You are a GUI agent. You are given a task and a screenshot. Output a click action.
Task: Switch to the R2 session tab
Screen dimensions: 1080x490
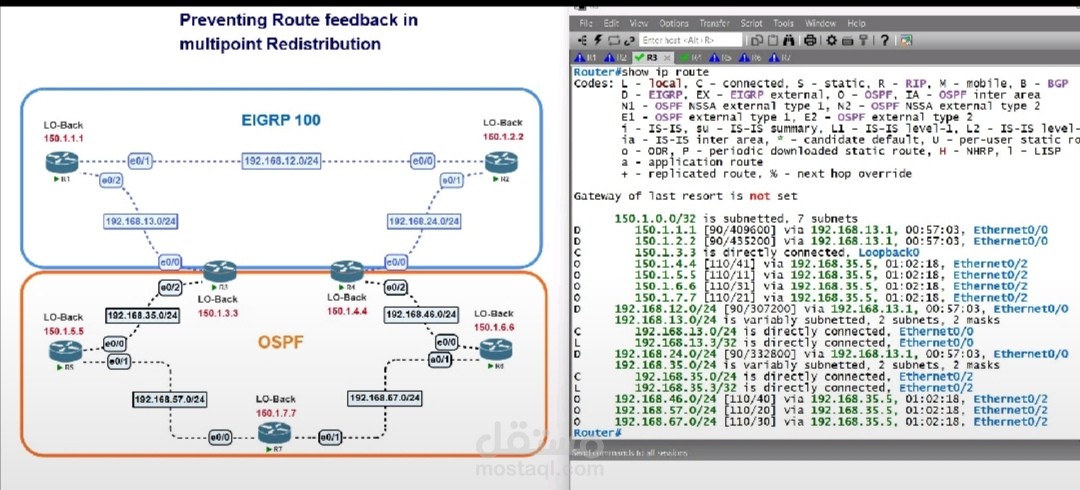tap(615, 57)
